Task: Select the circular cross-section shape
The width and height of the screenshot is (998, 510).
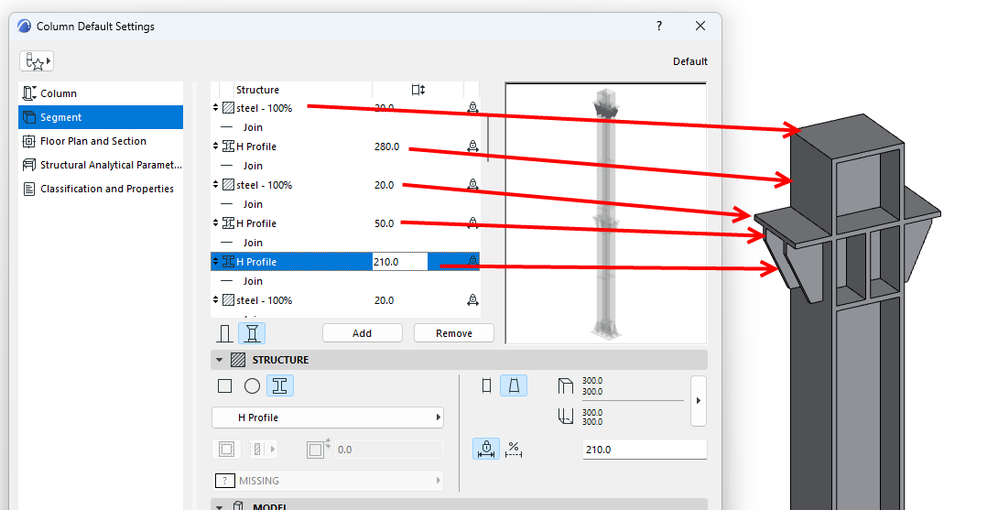Action: click(x=252, y=386)
